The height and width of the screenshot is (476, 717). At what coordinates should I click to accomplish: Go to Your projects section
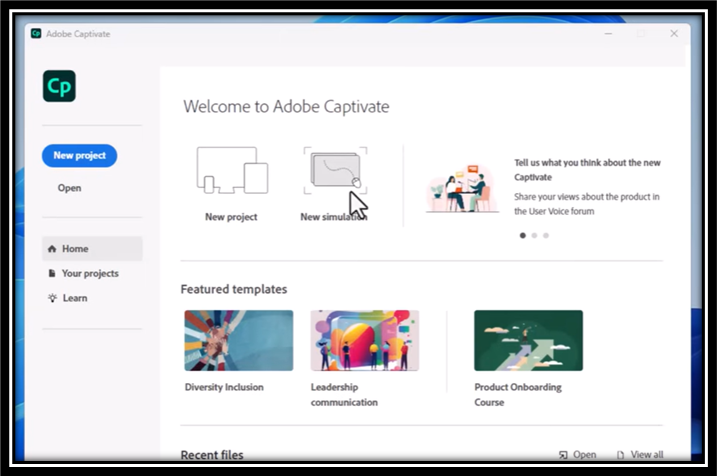89,273
